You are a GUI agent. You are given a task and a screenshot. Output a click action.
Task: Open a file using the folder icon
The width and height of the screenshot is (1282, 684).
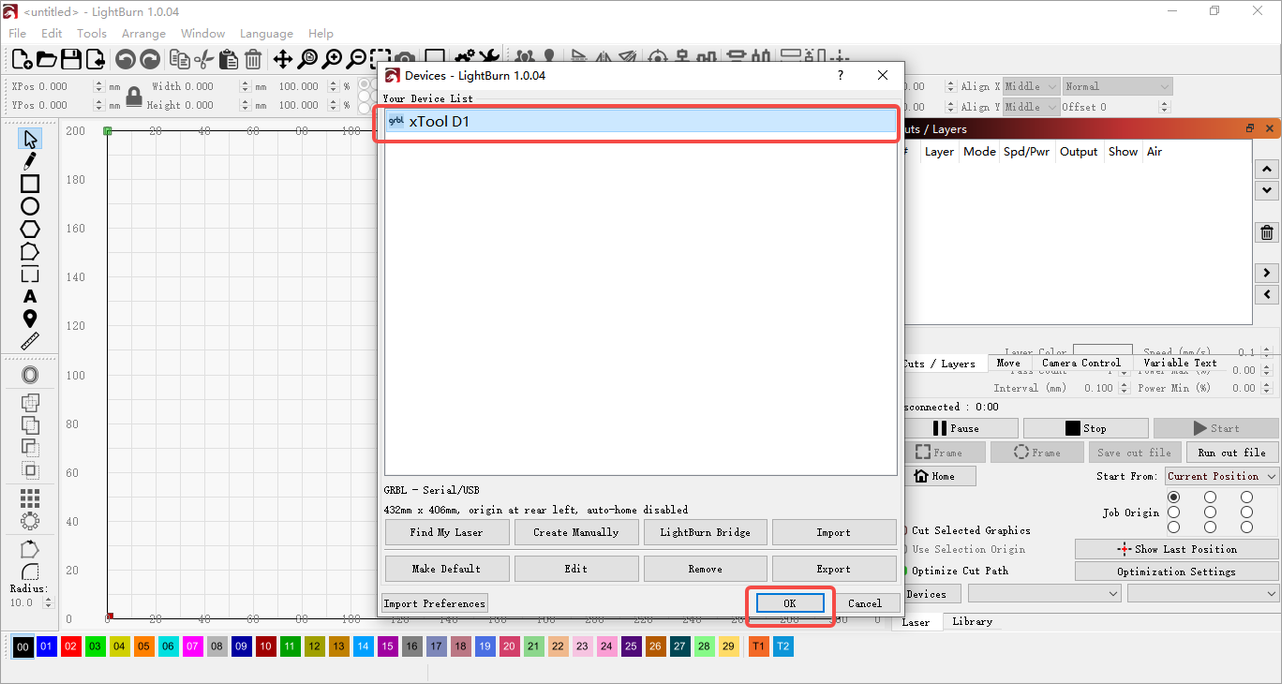point(46,59)
